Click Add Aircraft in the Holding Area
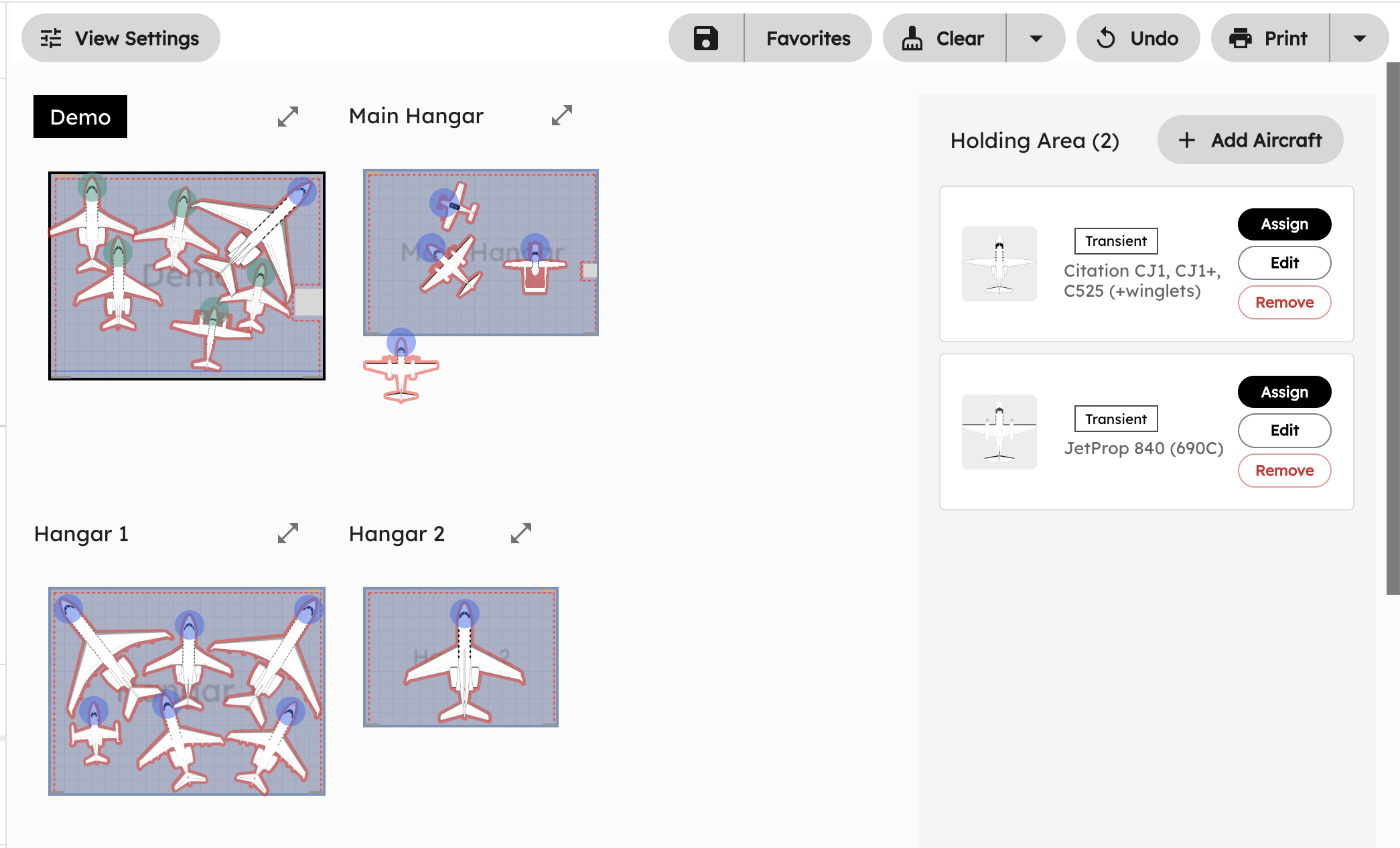Screen dimensions: 1400x848 pos(1249,140)
